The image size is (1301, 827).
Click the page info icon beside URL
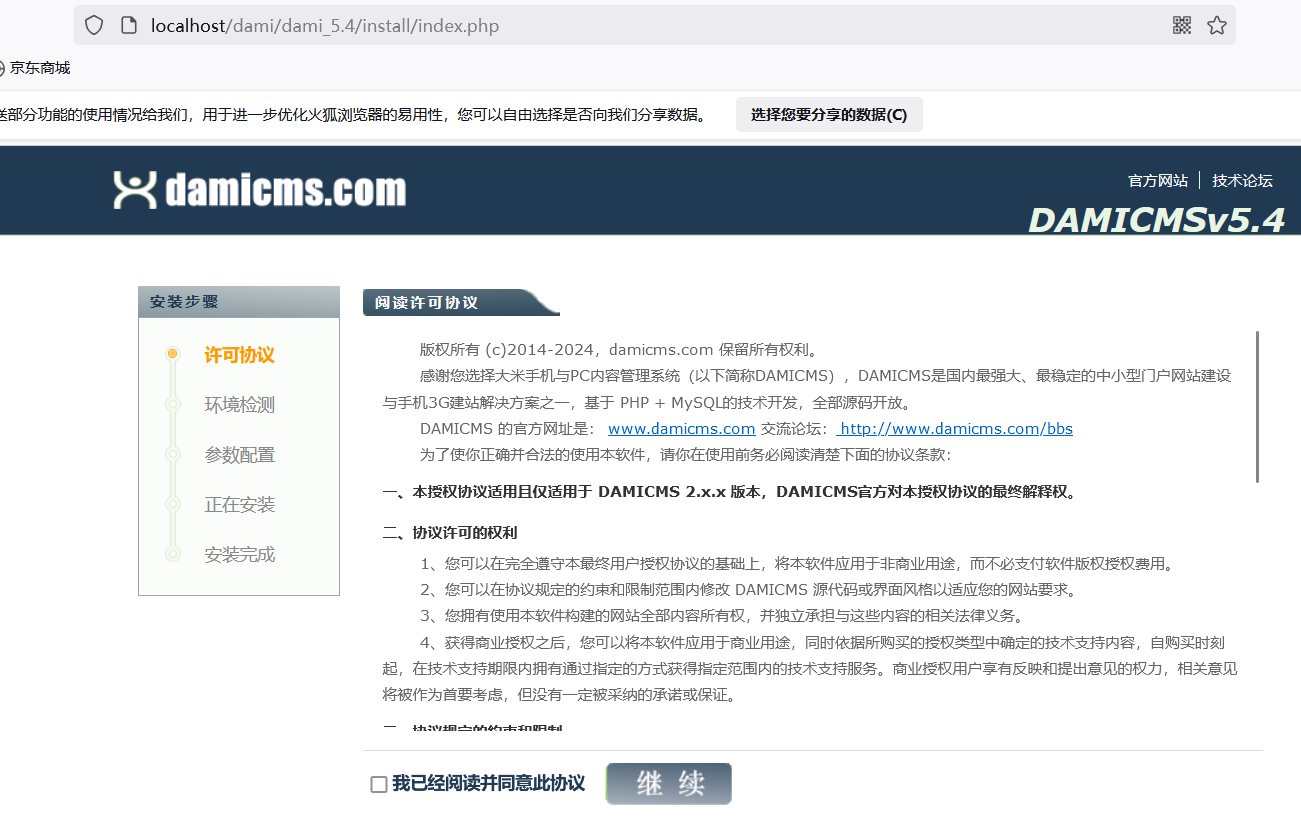(x=128, y=26)
